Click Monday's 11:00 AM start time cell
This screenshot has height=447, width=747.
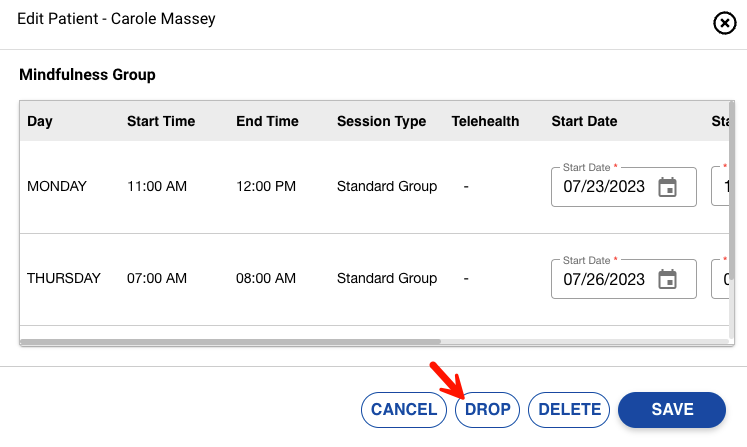click(x=157, y=186)
